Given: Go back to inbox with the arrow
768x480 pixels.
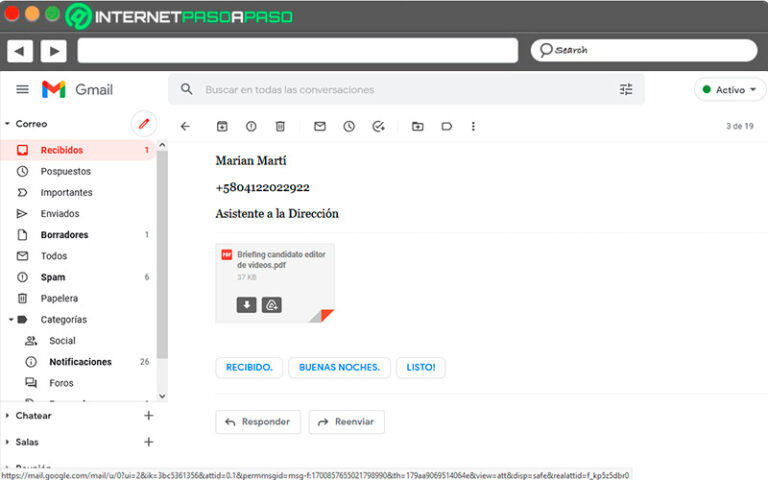Looking at the screenshot, I should tap(185, 126).
